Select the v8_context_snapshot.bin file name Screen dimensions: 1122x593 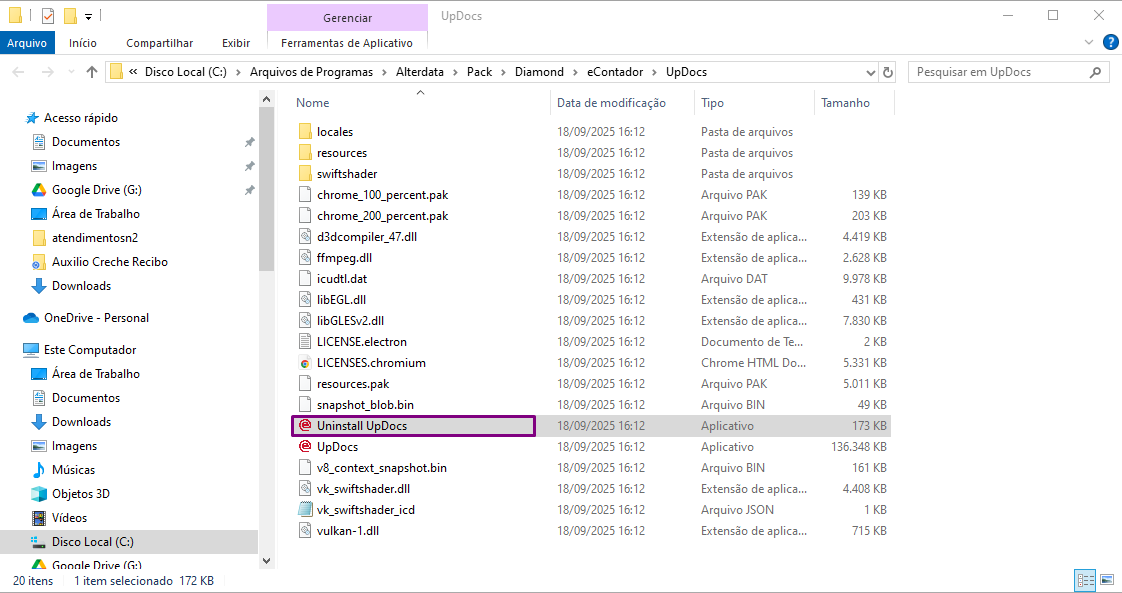coord(382,468)
